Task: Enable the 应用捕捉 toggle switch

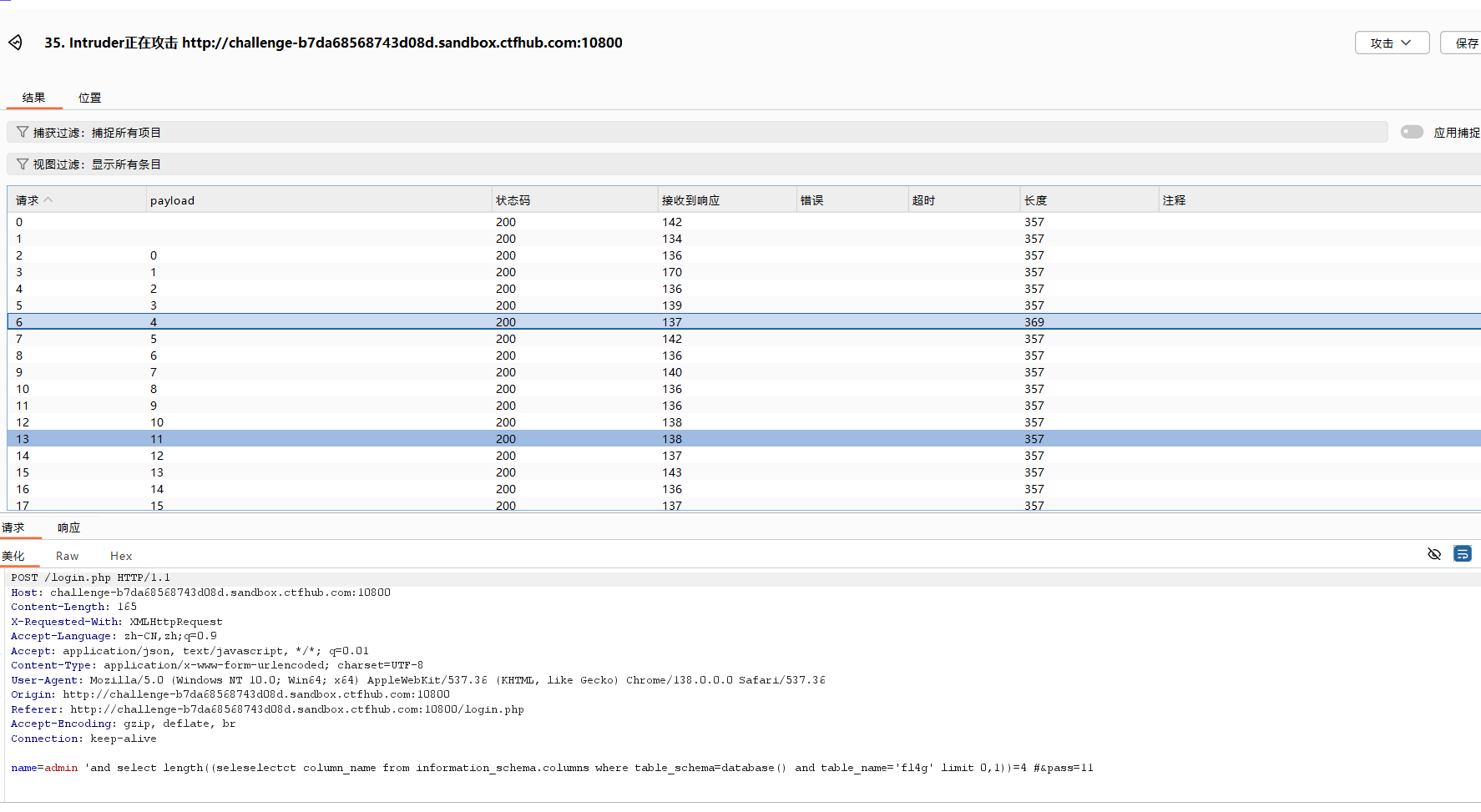Action: pyautogui.click(x=1412, y=131)
